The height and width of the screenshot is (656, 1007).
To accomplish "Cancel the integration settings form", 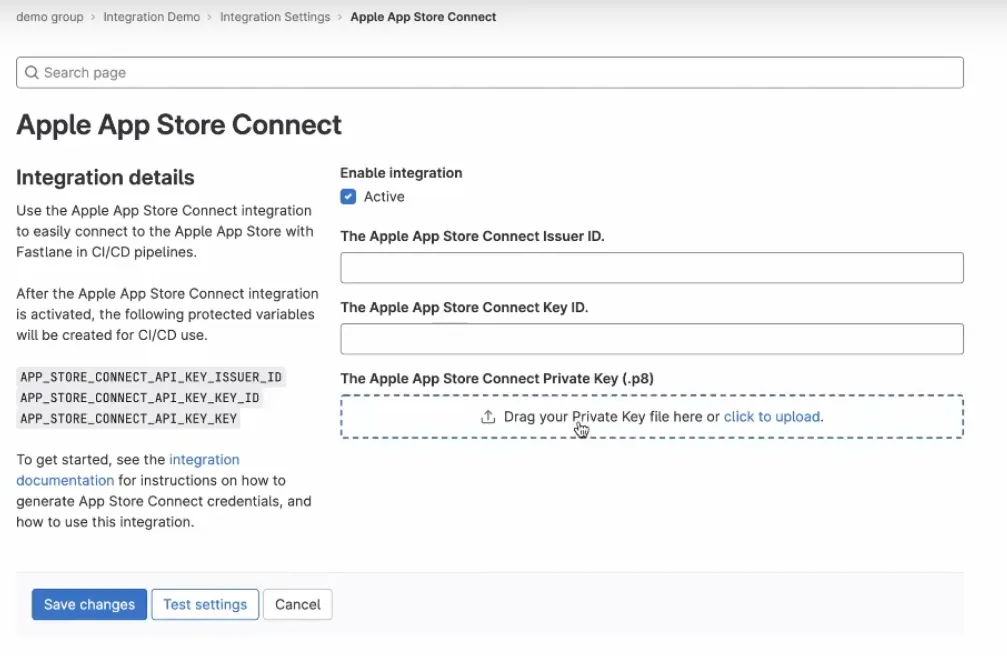I will (x=298, y=604).
